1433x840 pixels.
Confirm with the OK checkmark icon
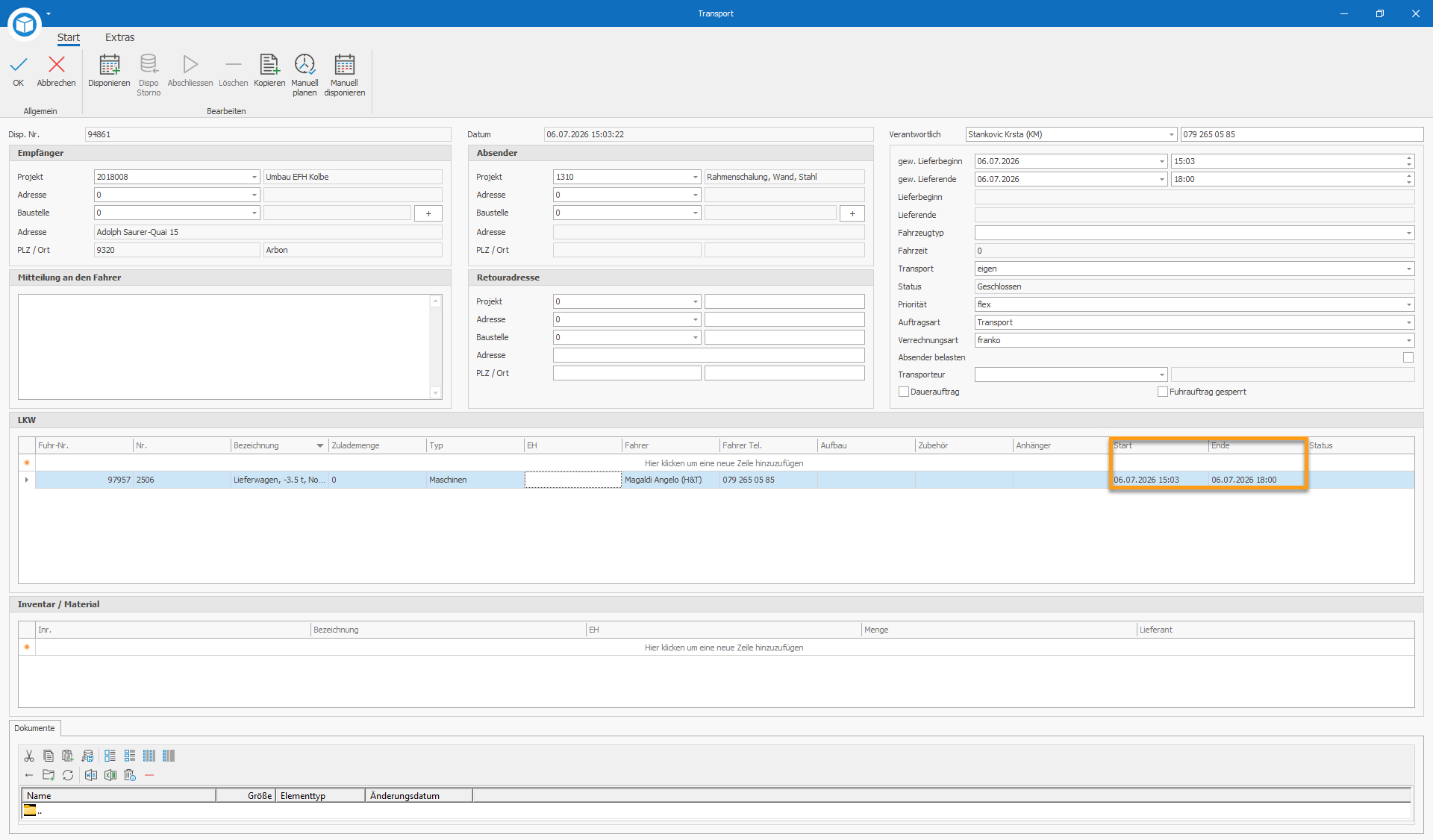(x=19, y=65)
